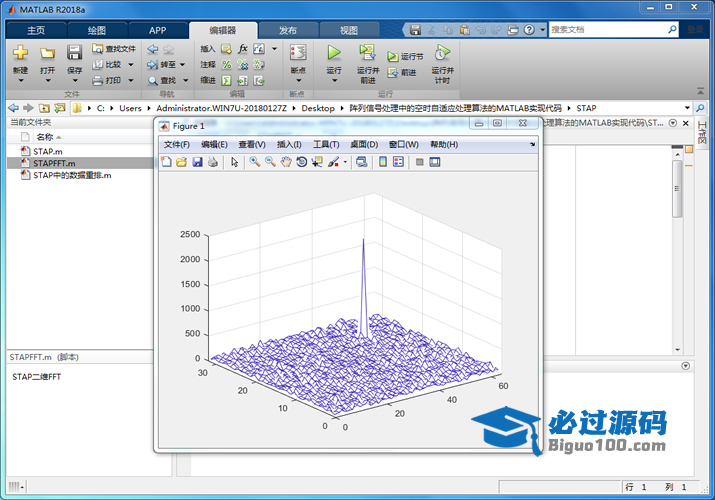This screenshot has height=500, width=715.
Task: Open the address bar path dropdown arrow
Action: (687, 108)
